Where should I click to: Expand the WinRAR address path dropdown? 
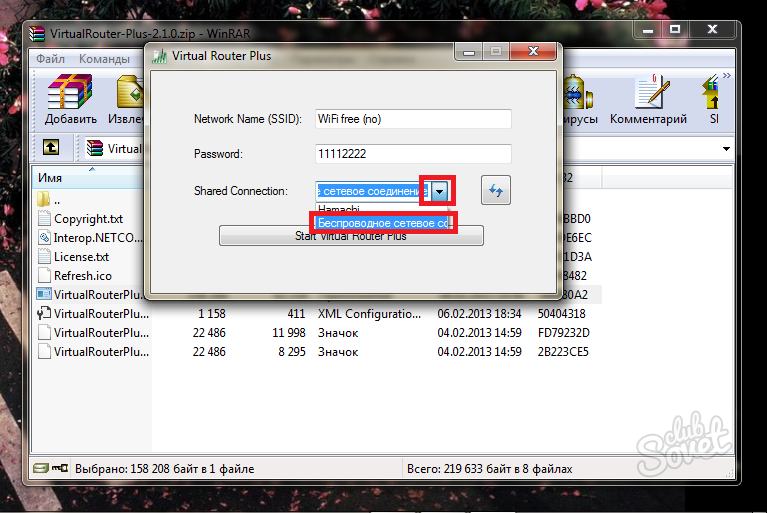coord(726,149)
